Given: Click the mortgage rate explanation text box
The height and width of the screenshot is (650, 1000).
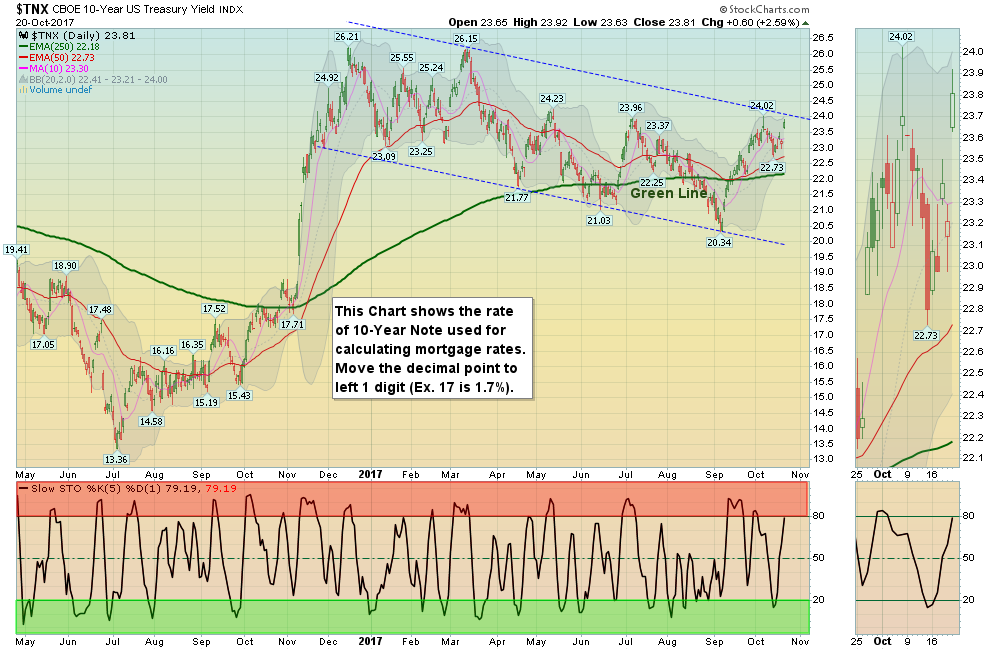Looking at the screenshot, I should click(432, 349).
